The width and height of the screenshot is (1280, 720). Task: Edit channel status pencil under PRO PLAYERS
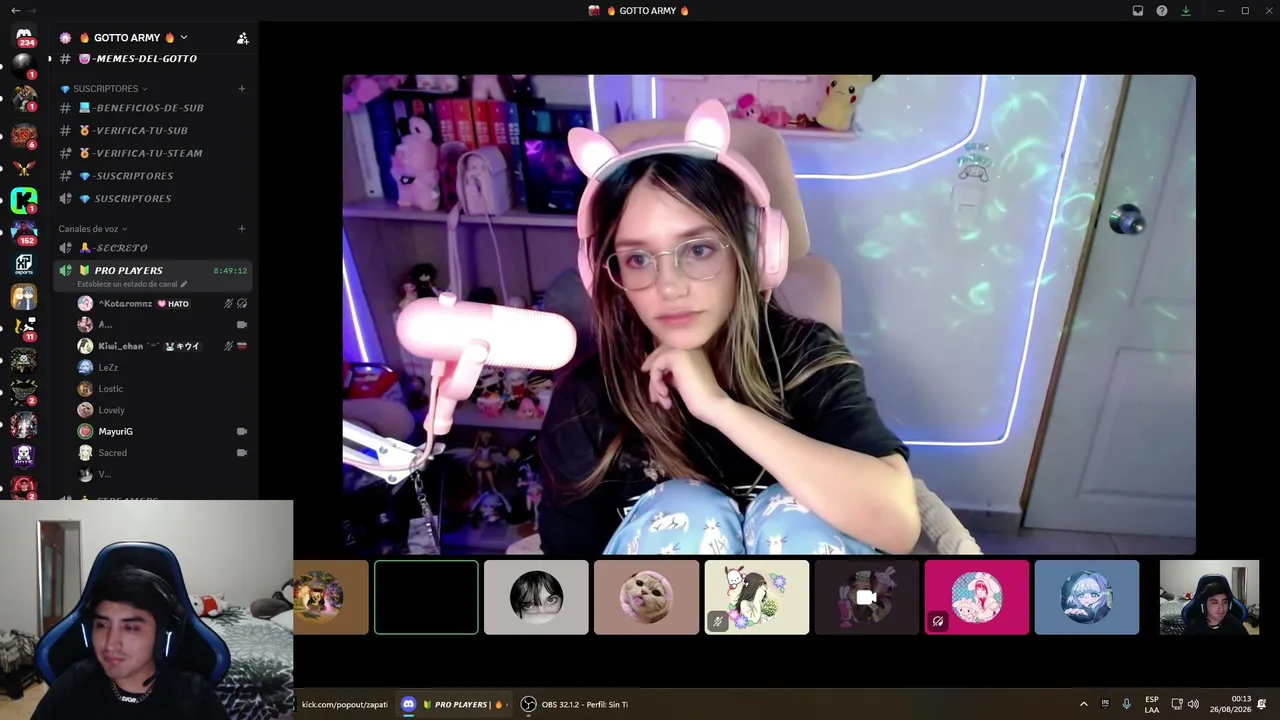tap(184, 284)
